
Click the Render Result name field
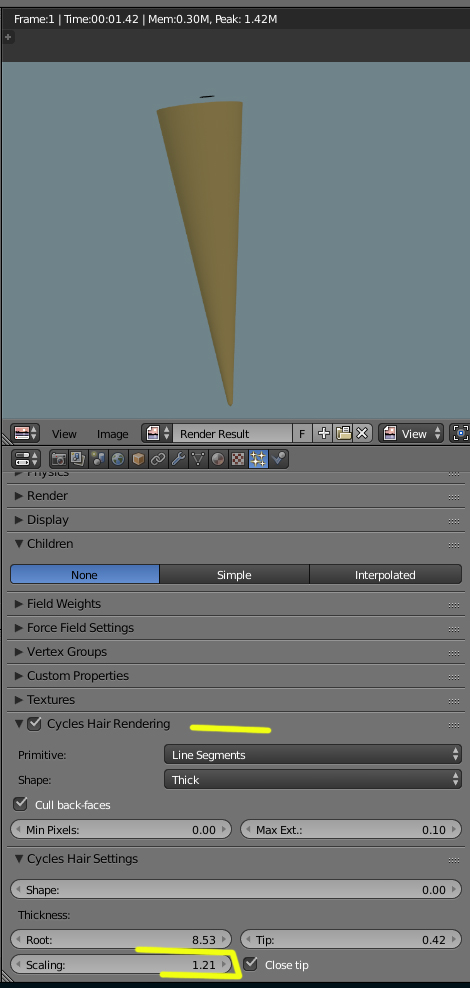[232, 434]
